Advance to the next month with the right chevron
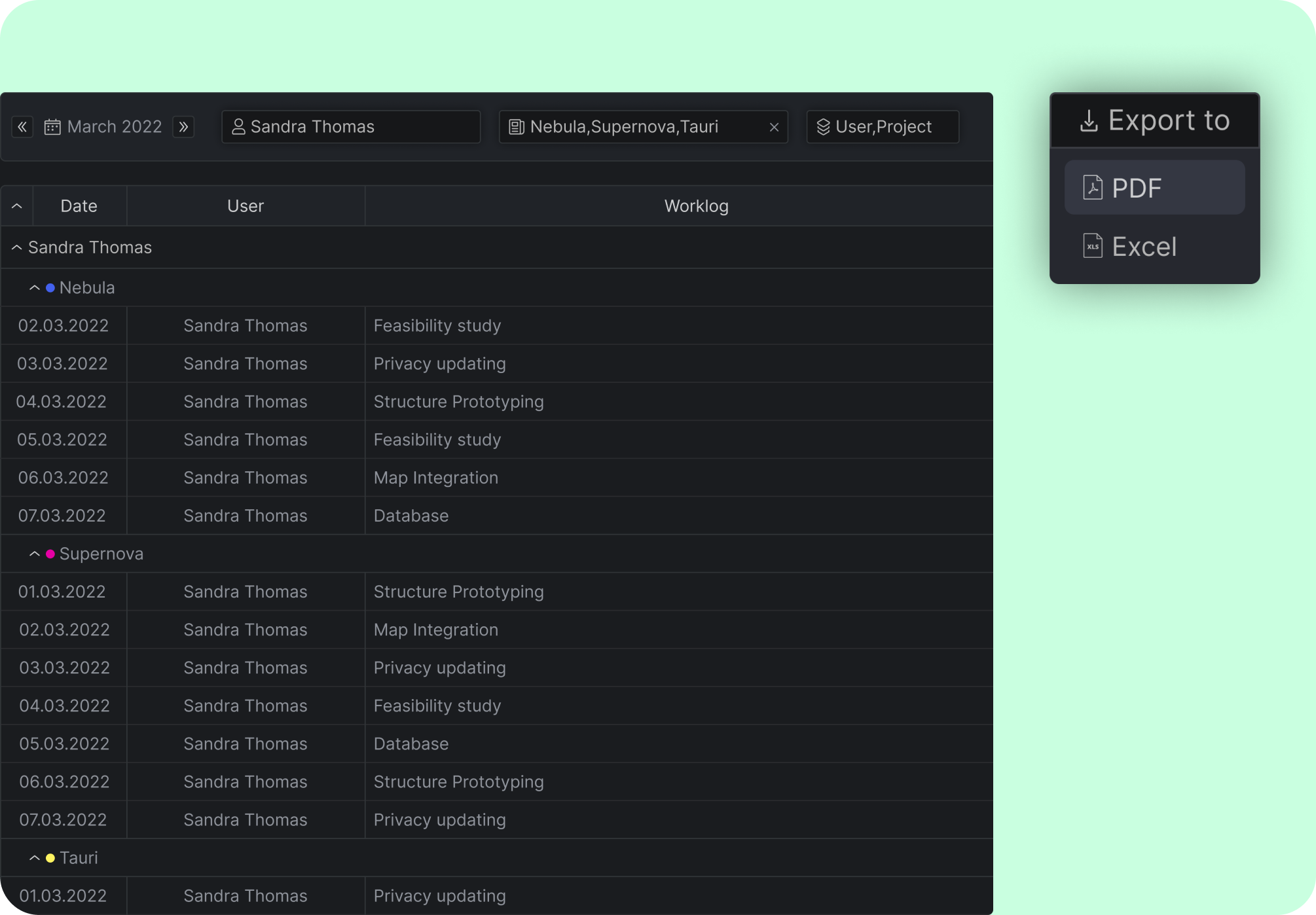This screenshot has height=915, width=1316. (x=183, y=126)
